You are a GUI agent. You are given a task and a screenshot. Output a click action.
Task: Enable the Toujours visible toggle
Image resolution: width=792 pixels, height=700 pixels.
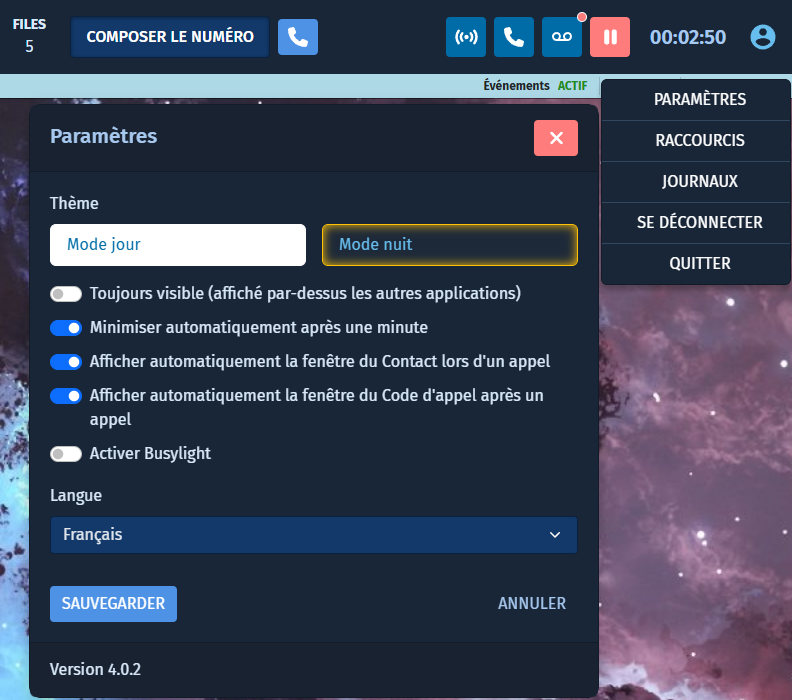[x=66, y=294]
